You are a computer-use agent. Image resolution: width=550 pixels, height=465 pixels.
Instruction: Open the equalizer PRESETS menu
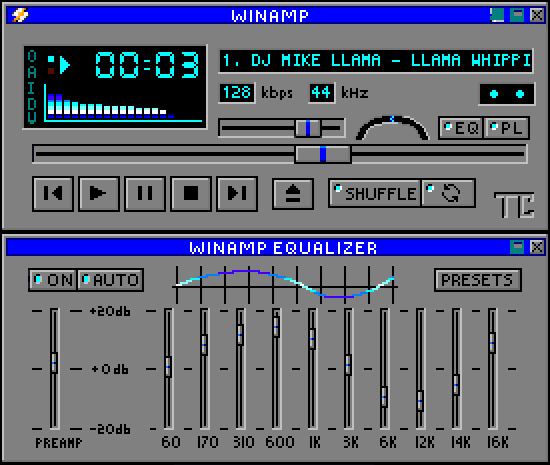pos(478,280)
